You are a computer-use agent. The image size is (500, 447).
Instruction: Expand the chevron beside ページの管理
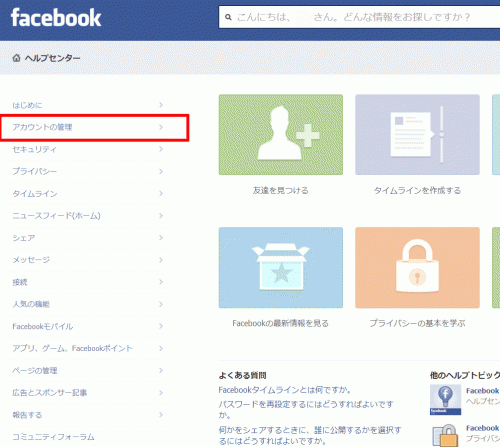click(161, 370)
